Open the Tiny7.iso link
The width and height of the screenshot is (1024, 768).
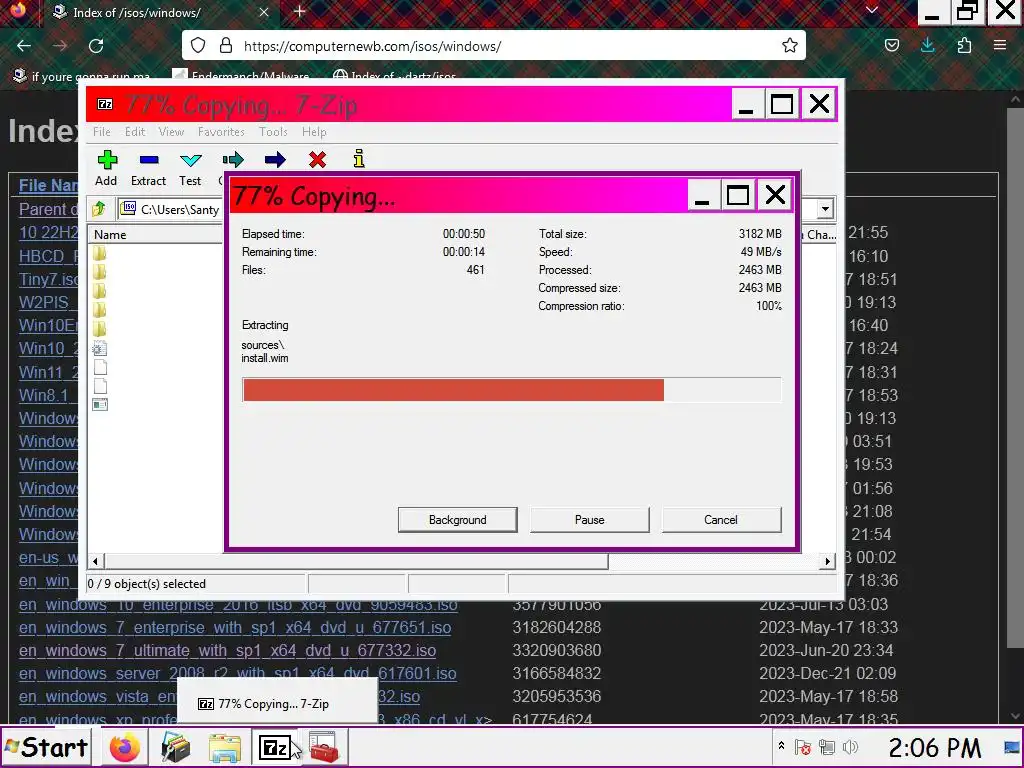click(x=49, y=280)
